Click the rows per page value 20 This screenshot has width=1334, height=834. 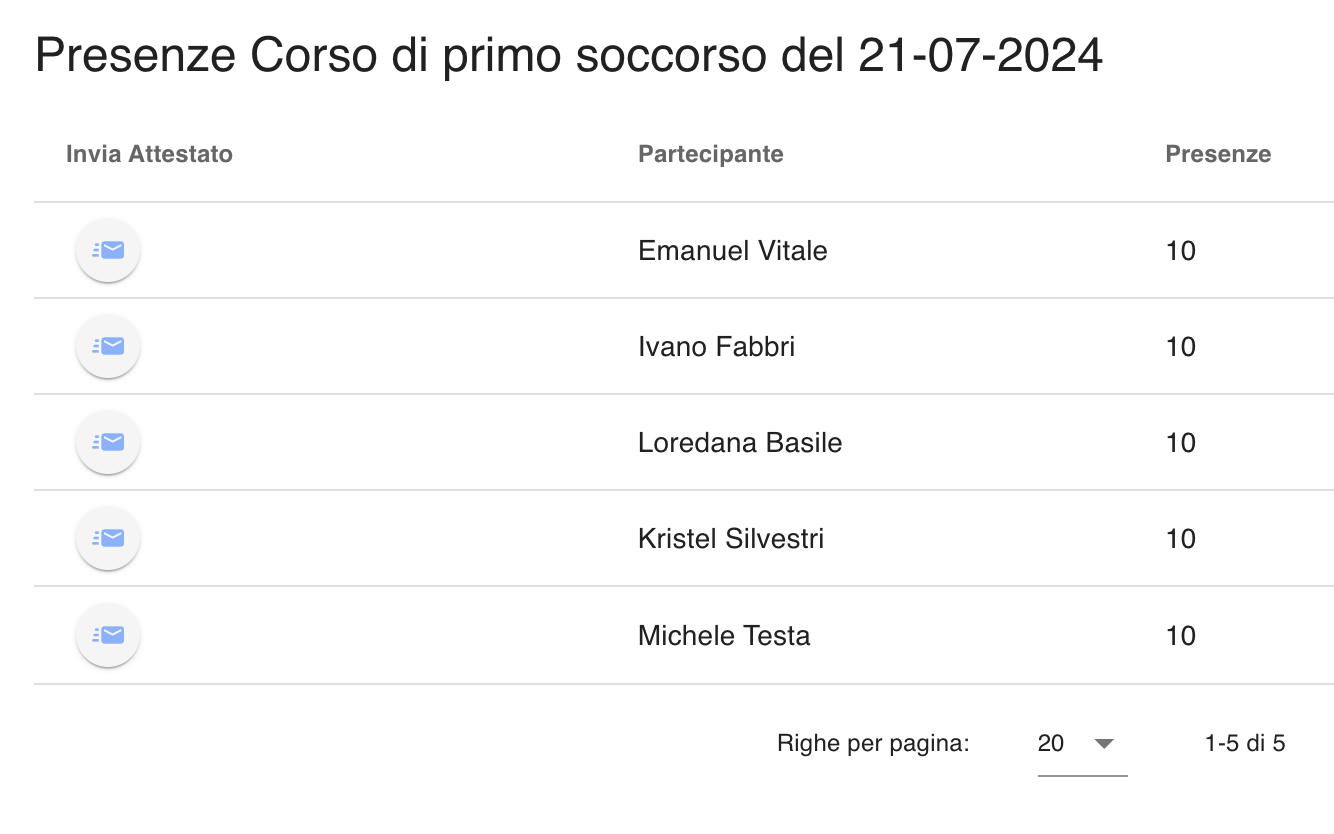1051,743
